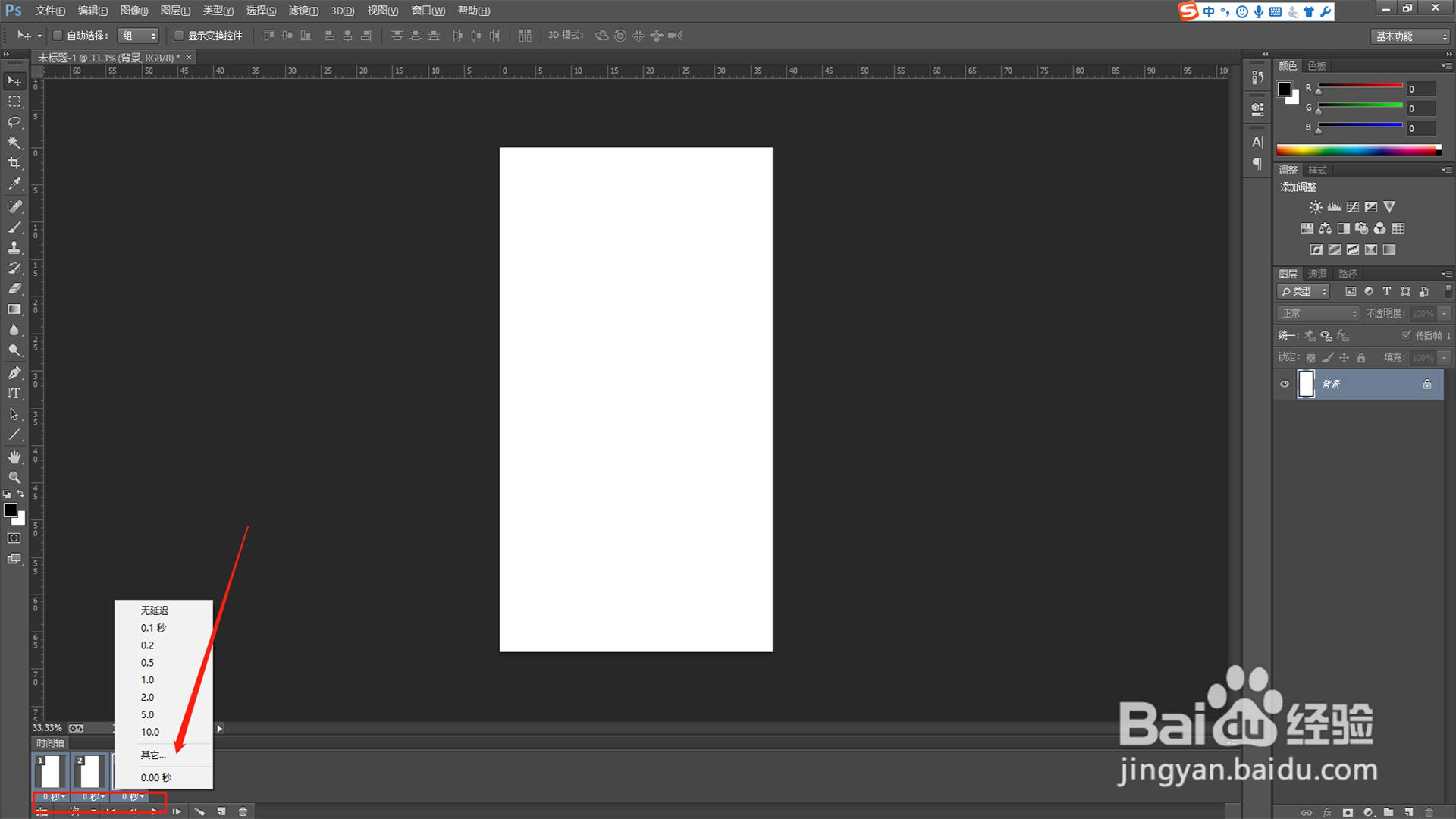Enable the 显示变换控件 checkbox

click(179, 36)
